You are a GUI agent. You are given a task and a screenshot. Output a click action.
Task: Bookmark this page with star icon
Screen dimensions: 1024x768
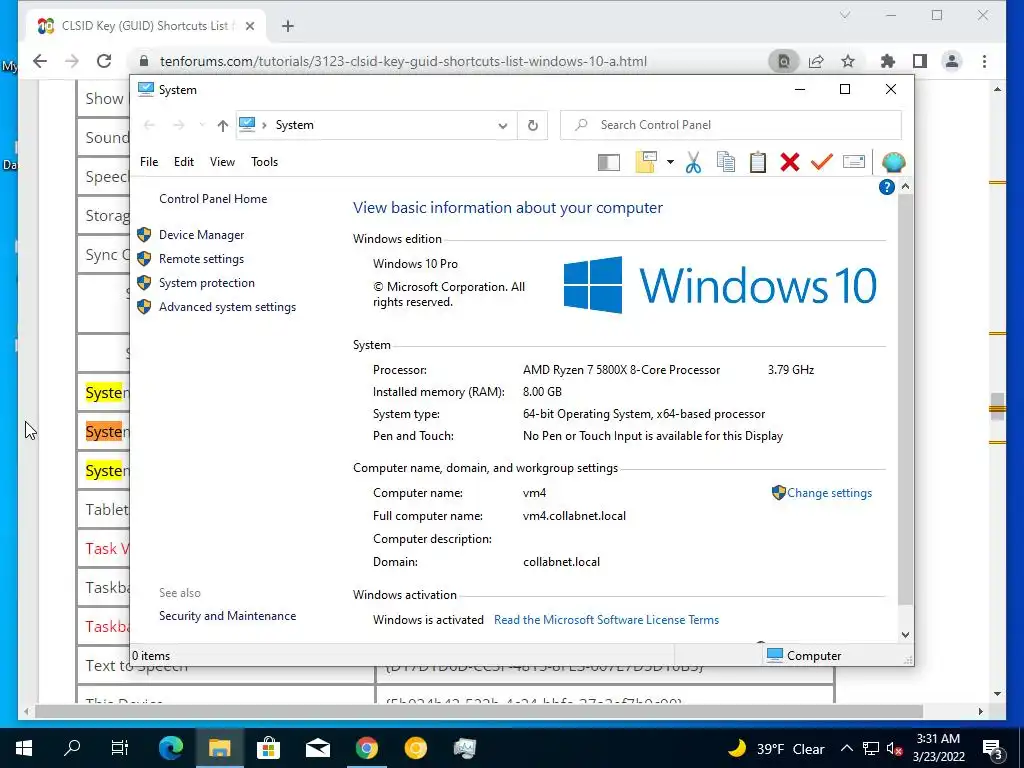point(848,61)
